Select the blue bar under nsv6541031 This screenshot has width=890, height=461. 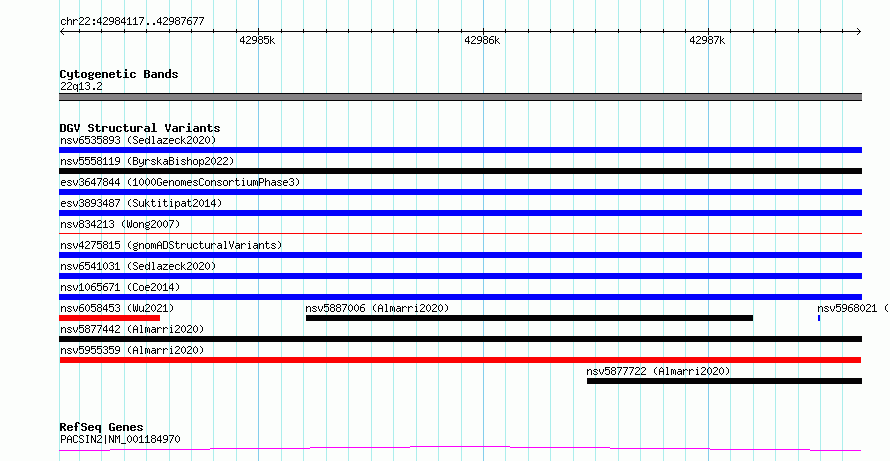(460, 276)
